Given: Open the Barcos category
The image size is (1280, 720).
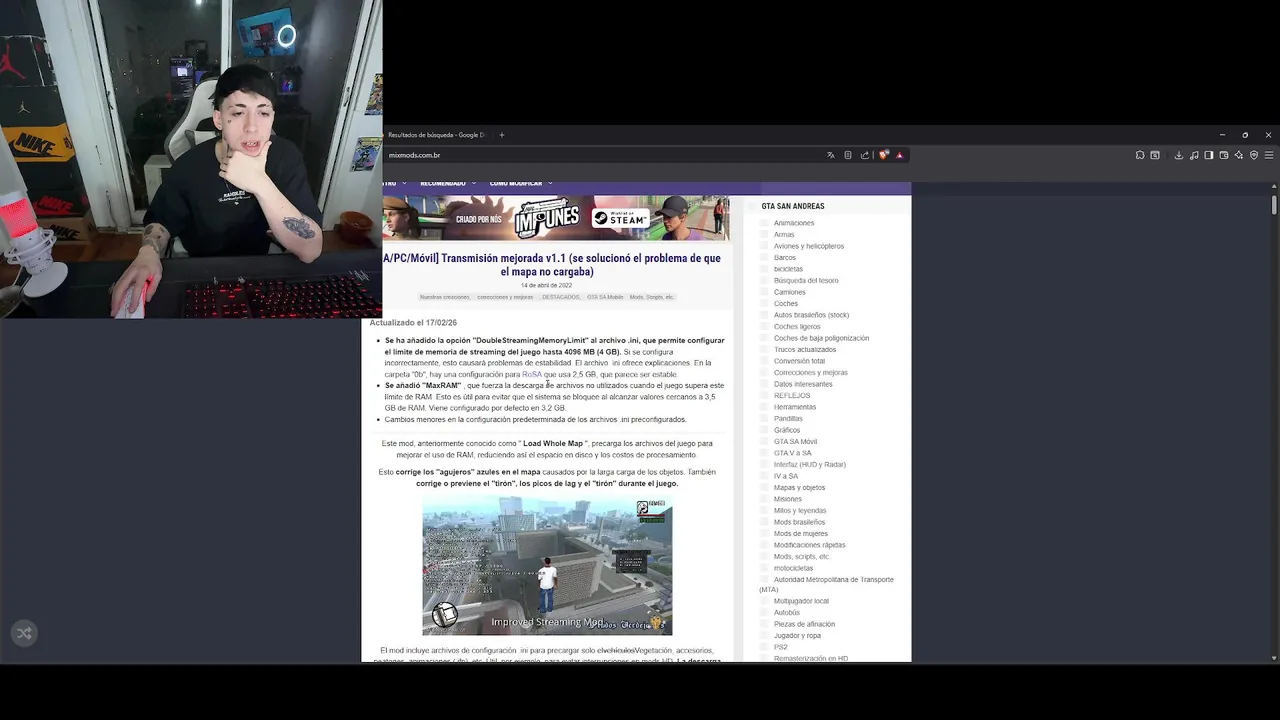Looking at the screenshot, I should 785,258.
